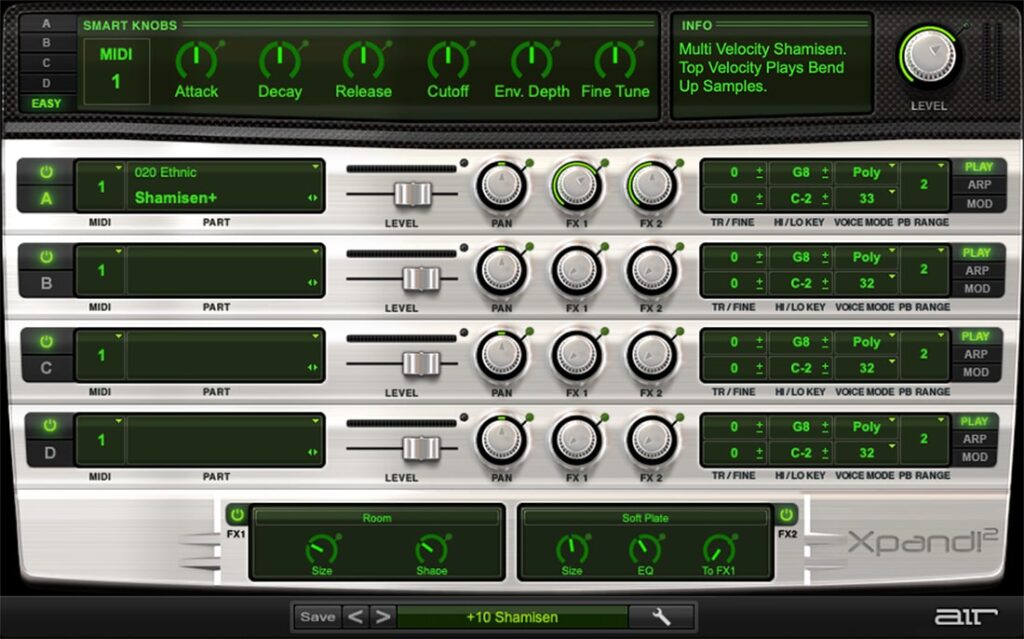Enable ARP mode for part A

click(x=979, y=185)
